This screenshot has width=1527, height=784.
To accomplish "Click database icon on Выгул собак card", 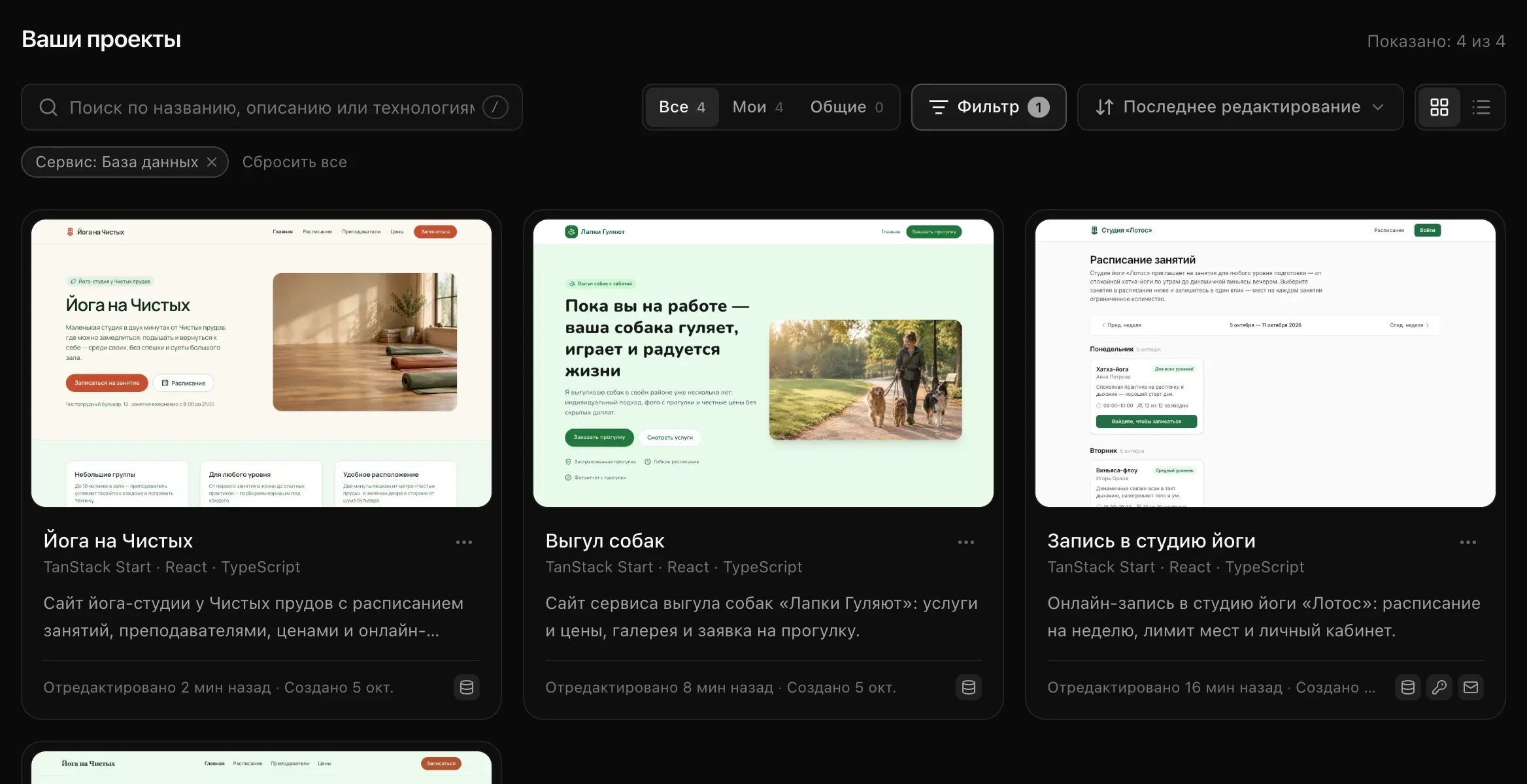I will pyautogui.click(x=969, y=687).
